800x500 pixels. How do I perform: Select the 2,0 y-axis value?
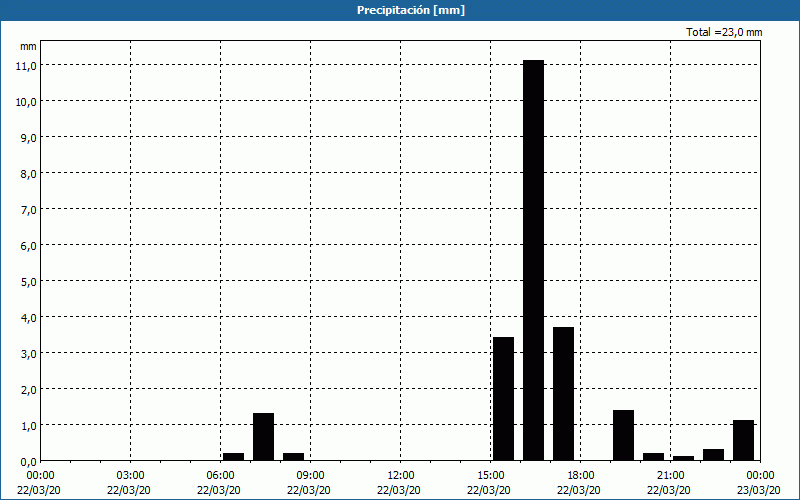(27, 389)
